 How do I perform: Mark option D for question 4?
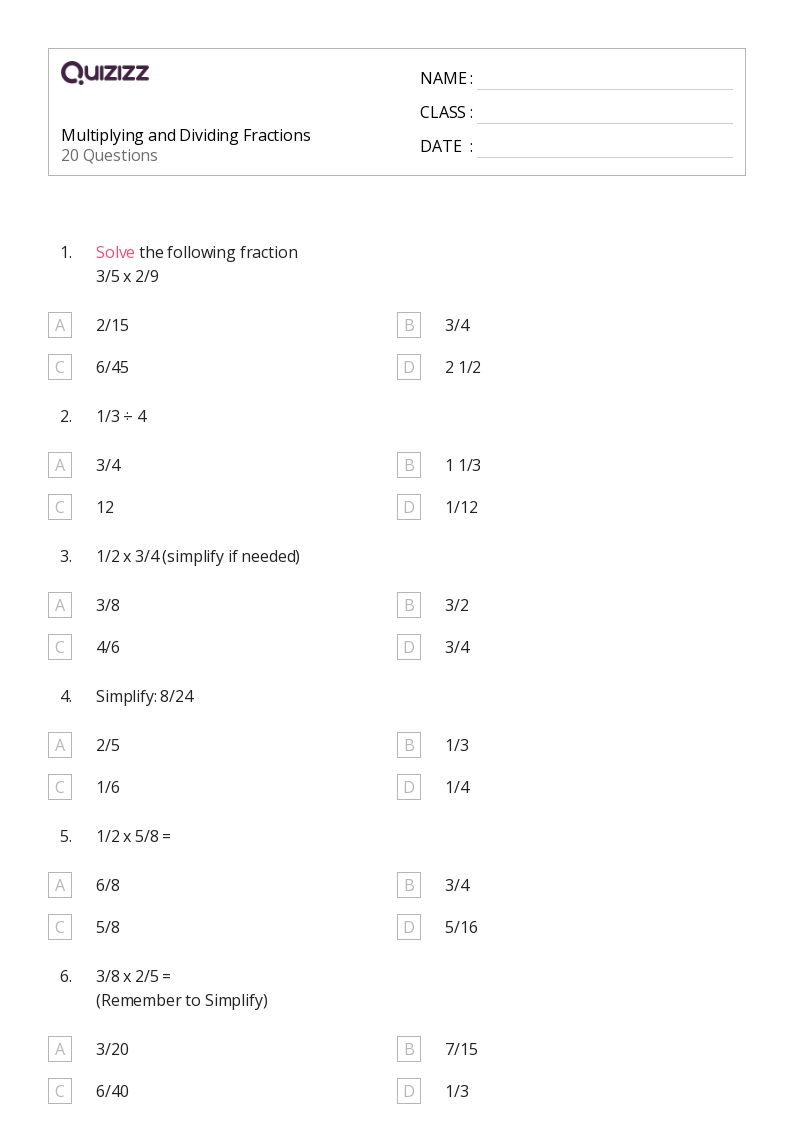pos(408,787)
